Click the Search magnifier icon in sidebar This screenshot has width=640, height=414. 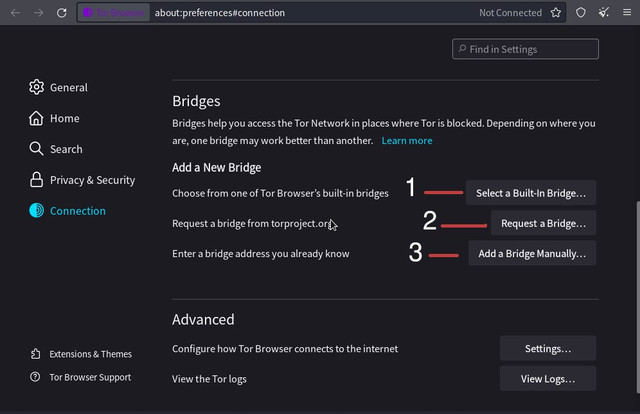click(x=36, y=149)
